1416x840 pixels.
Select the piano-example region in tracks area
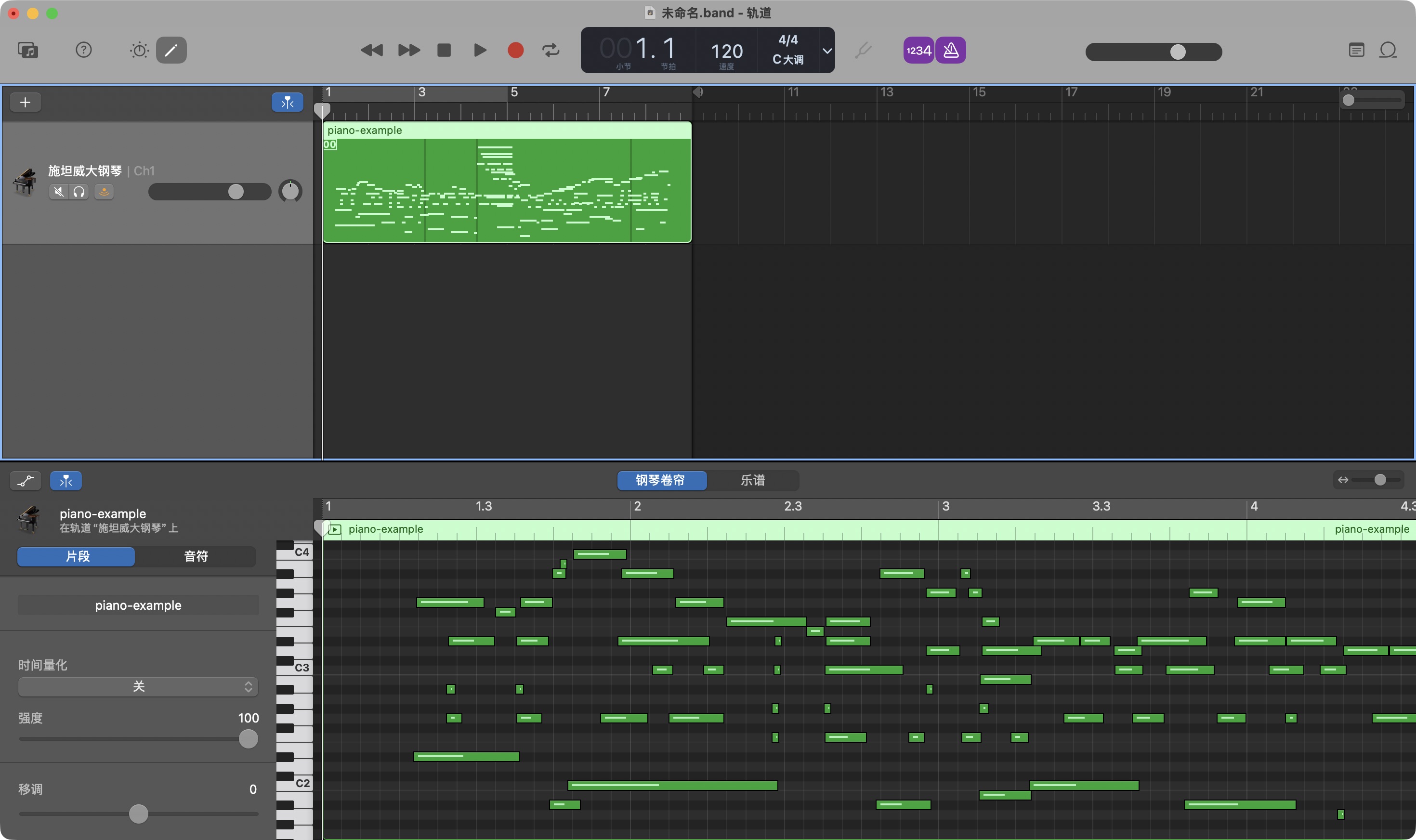(507, 182)
